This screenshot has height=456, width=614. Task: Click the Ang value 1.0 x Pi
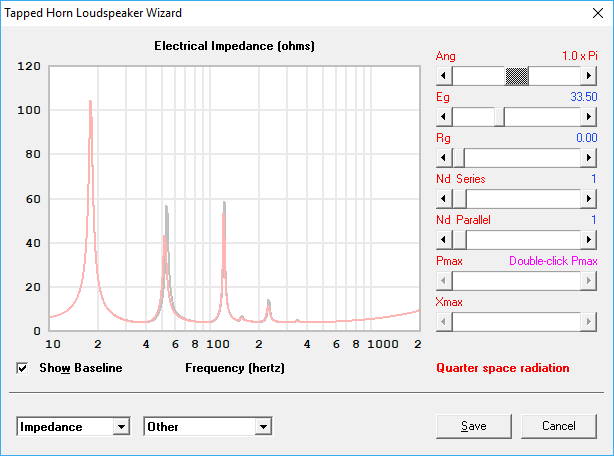580,56
